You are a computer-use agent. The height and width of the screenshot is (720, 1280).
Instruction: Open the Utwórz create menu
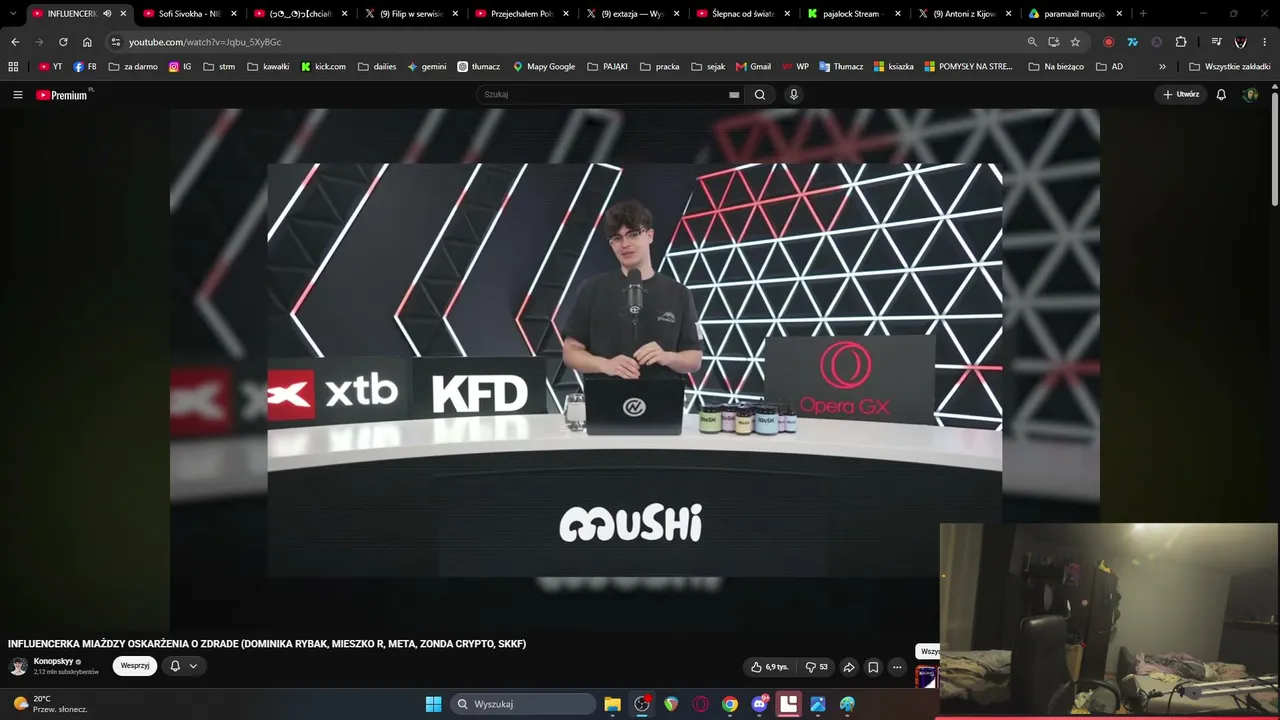tap(1181, 95)
